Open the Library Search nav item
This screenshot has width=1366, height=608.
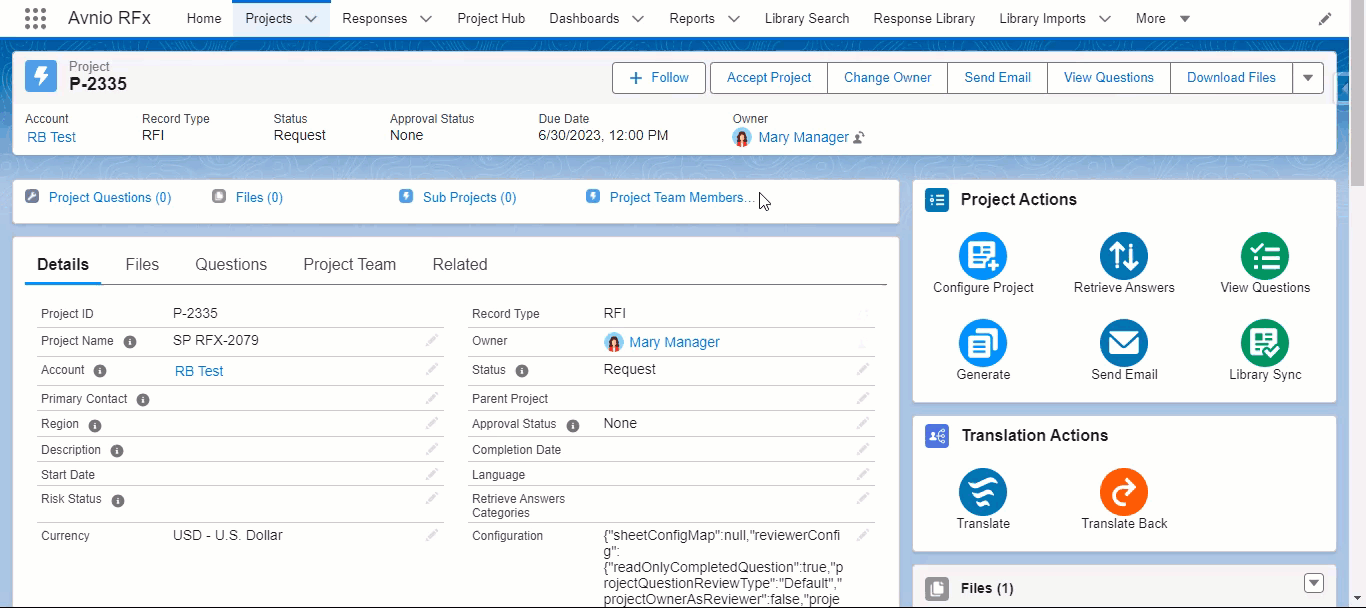(807, 19)
